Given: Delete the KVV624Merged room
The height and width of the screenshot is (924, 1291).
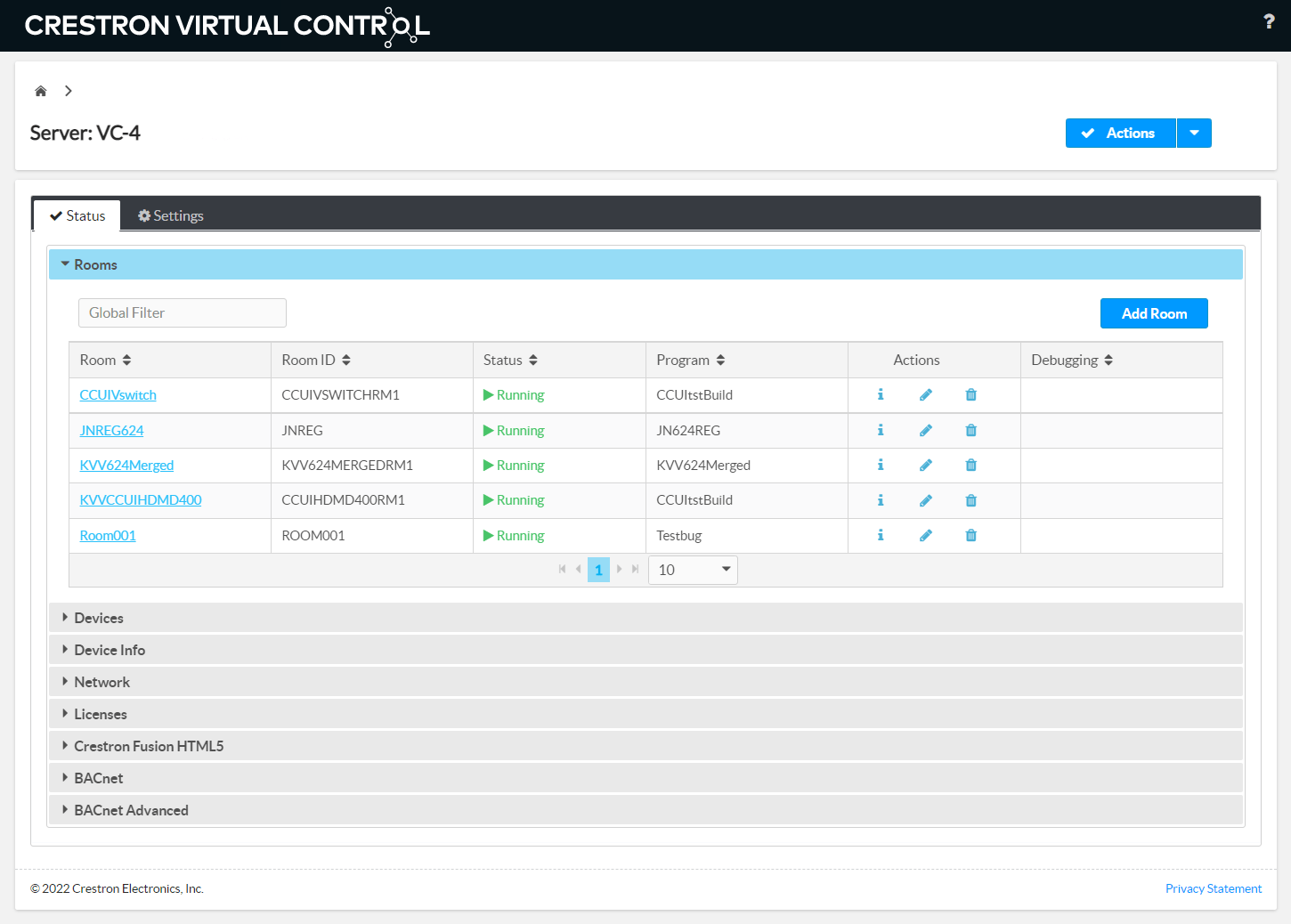Looking at the screenshot, I should pos(971,465).
